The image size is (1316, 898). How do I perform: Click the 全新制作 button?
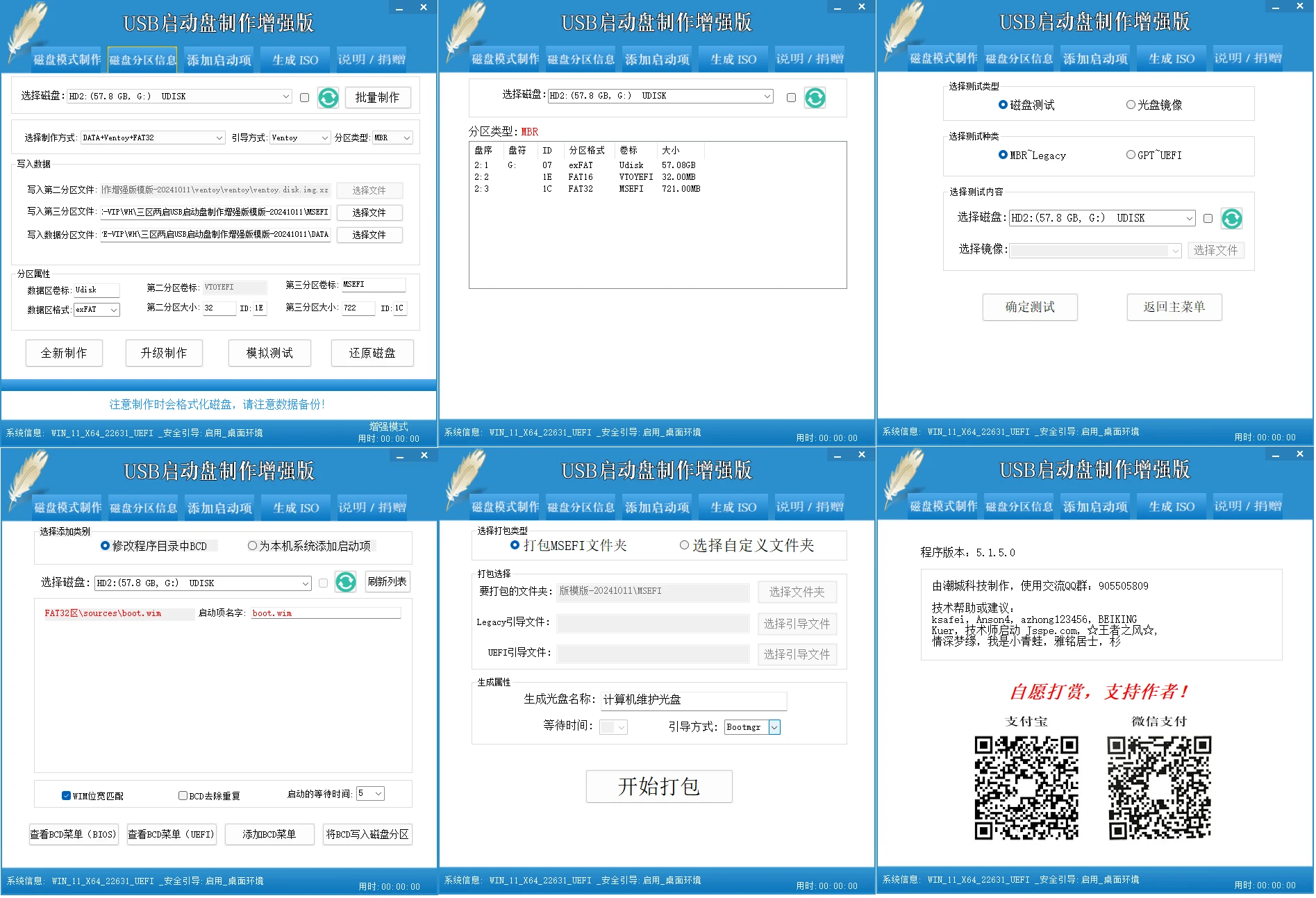pyautogui.click(x=64, y=353)
